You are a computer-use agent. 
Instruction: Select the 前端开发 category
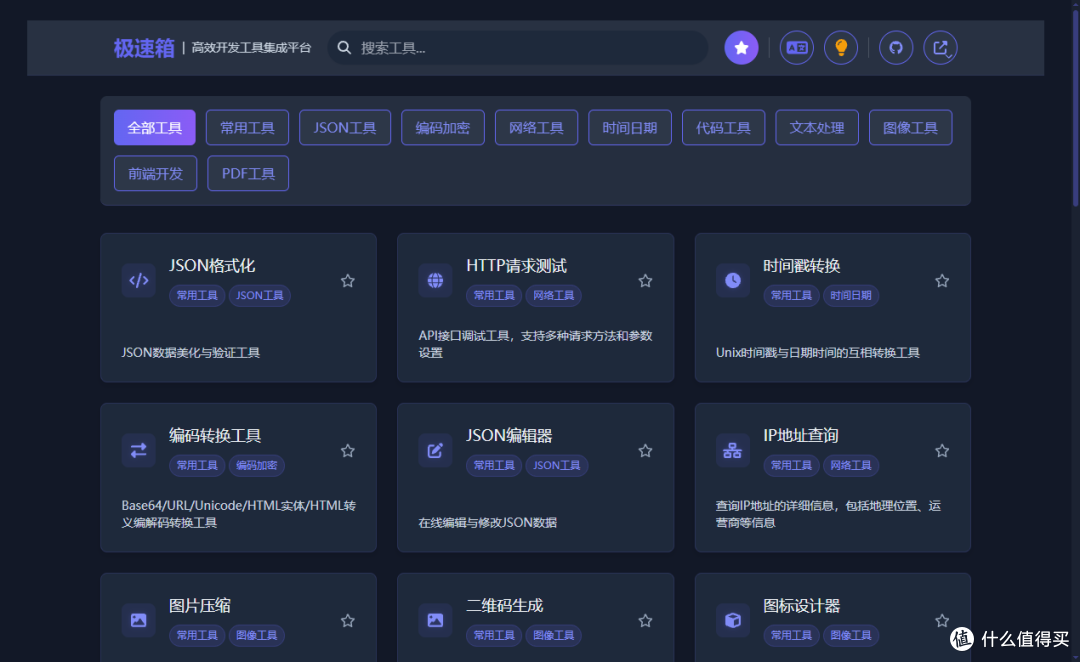156,174
